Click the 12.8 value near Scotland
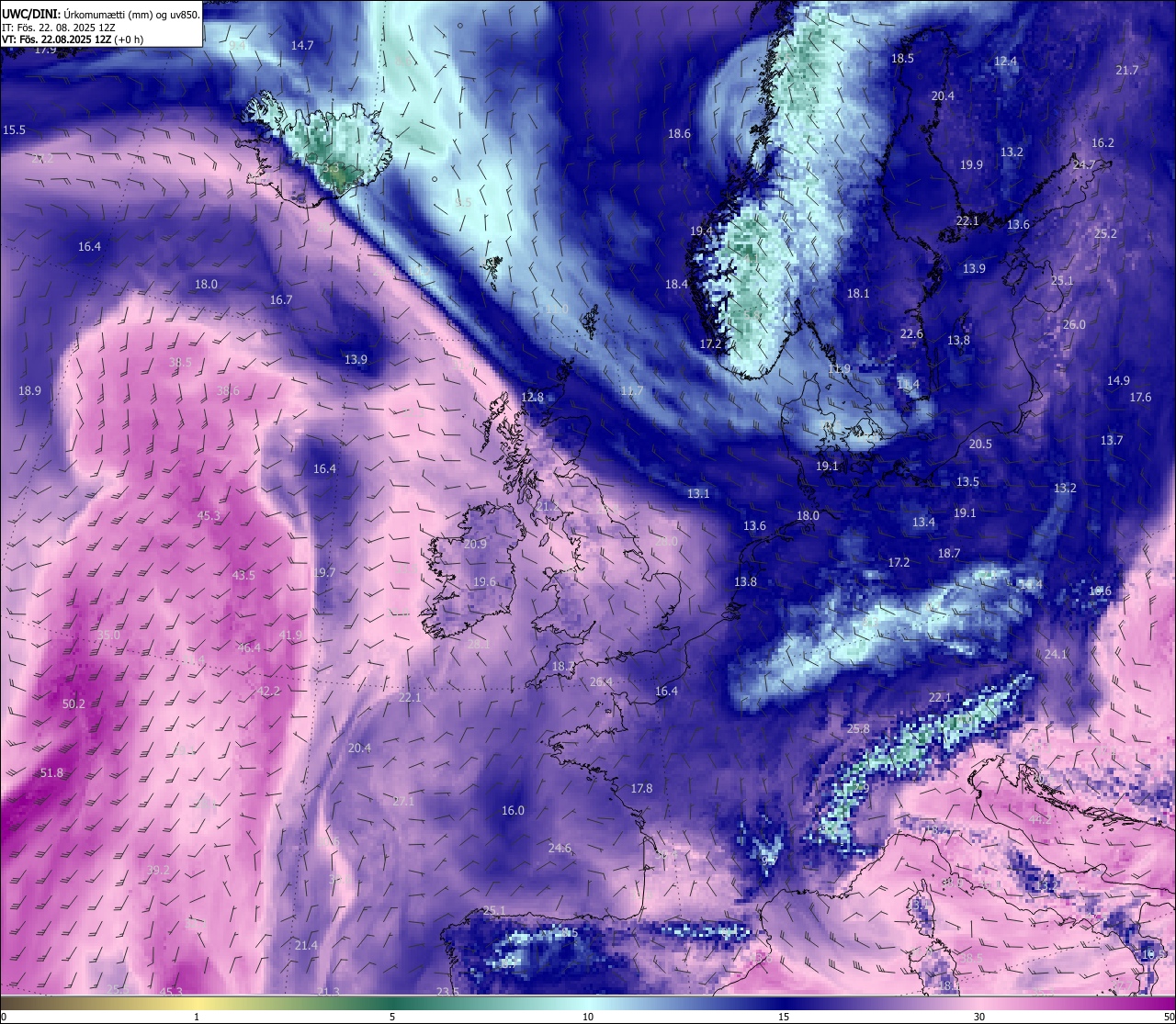The height and width of the screenshot is (1024, 1176). (533, 398)
